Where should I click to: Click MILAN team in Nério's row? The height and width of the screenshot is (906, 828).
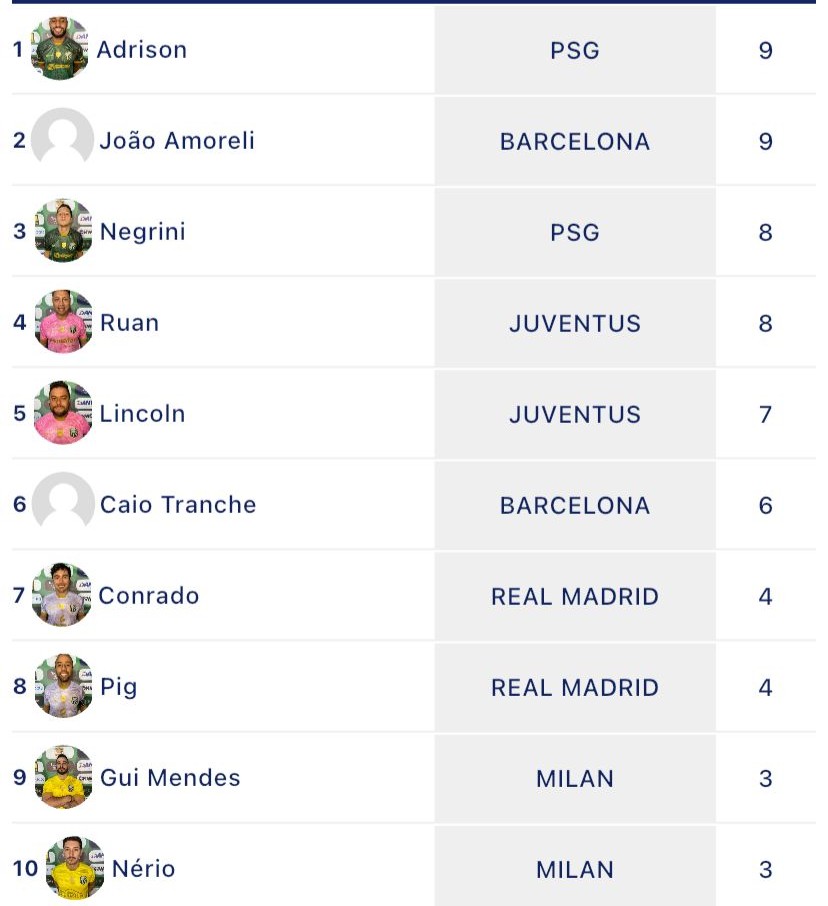(x=575, y=870)
